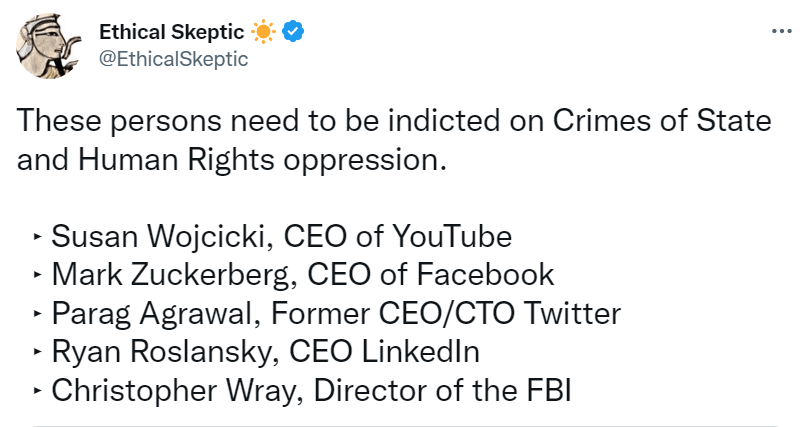804x427 pixels.
Task: Click the name Susan Wojcicki
Action: (160, 237)
